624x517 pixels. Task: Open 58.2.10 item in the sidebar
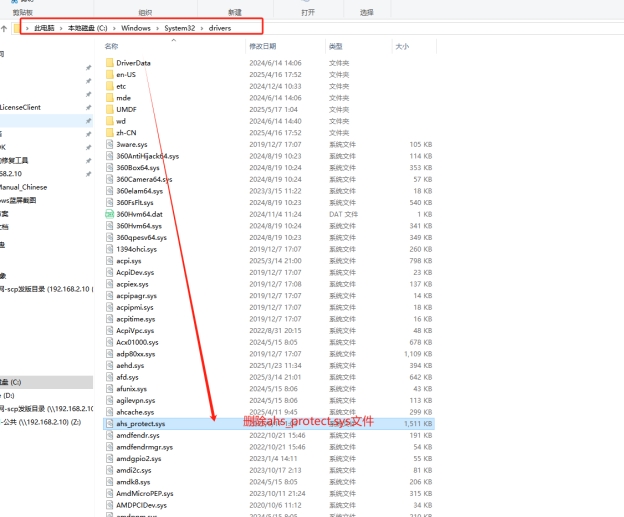(x=11, y=174)
